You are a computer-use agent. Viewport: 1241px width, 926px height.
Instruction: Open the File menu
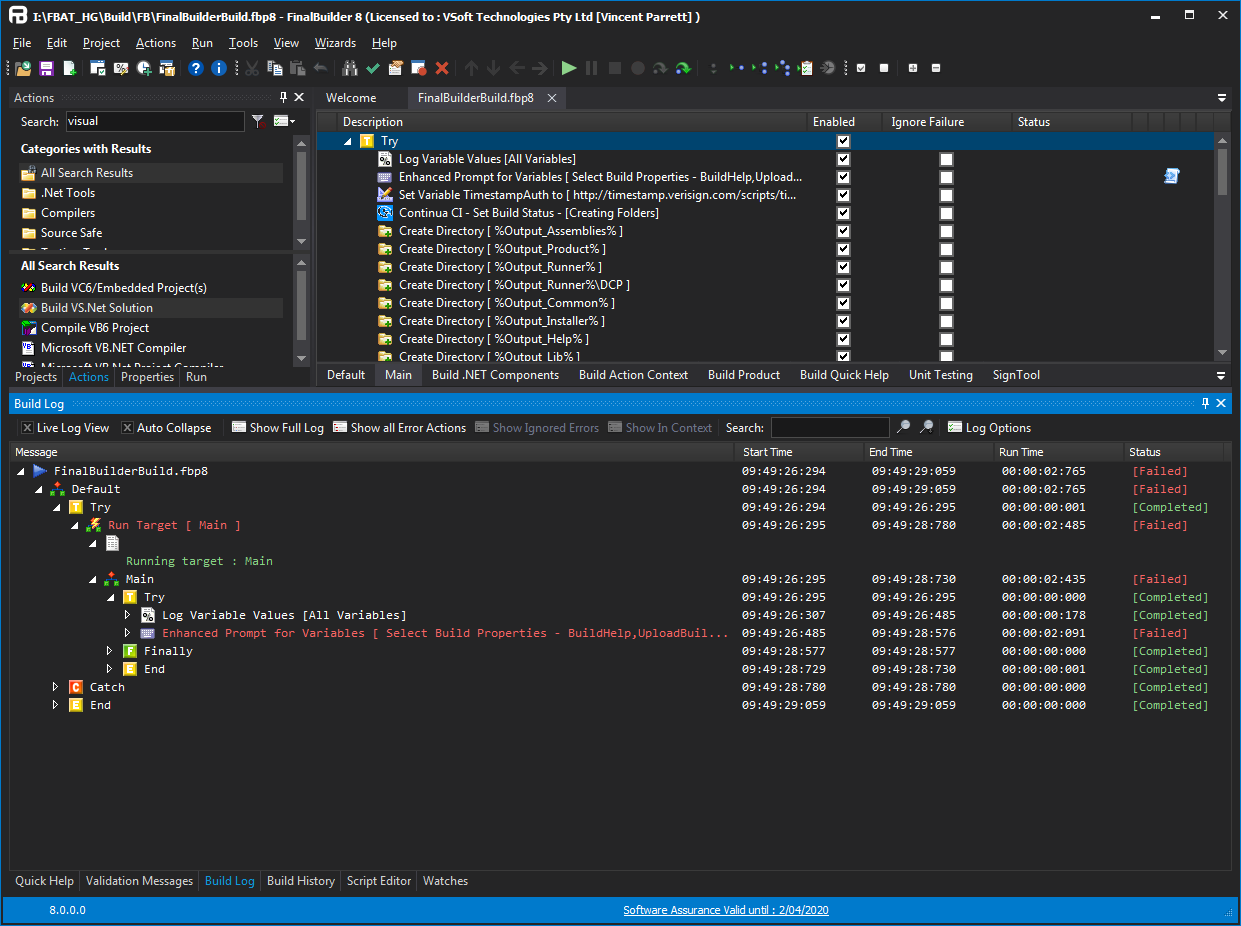point(22,43)
